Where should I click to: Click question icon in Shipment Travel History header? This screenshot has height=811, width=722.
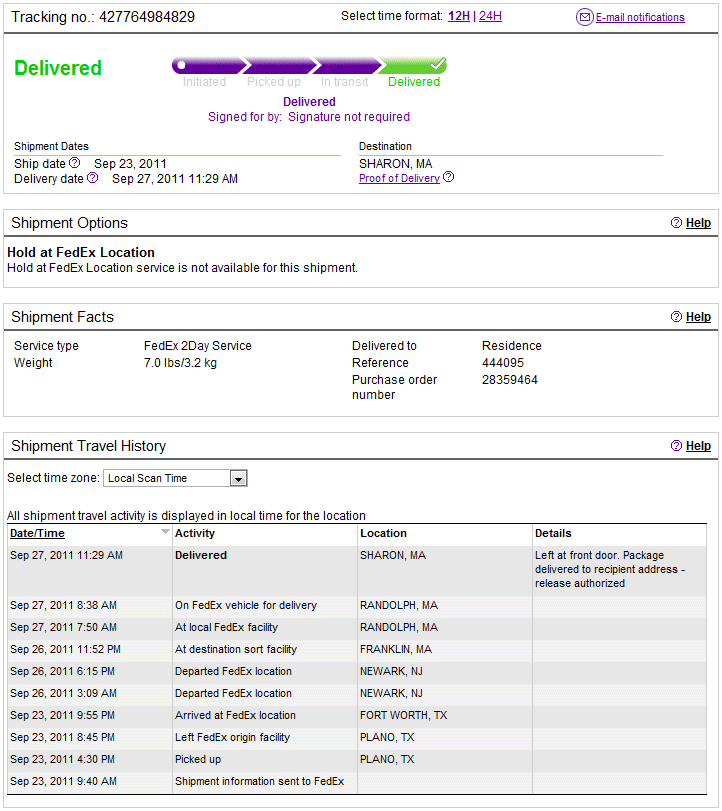[x=676, y=446]
